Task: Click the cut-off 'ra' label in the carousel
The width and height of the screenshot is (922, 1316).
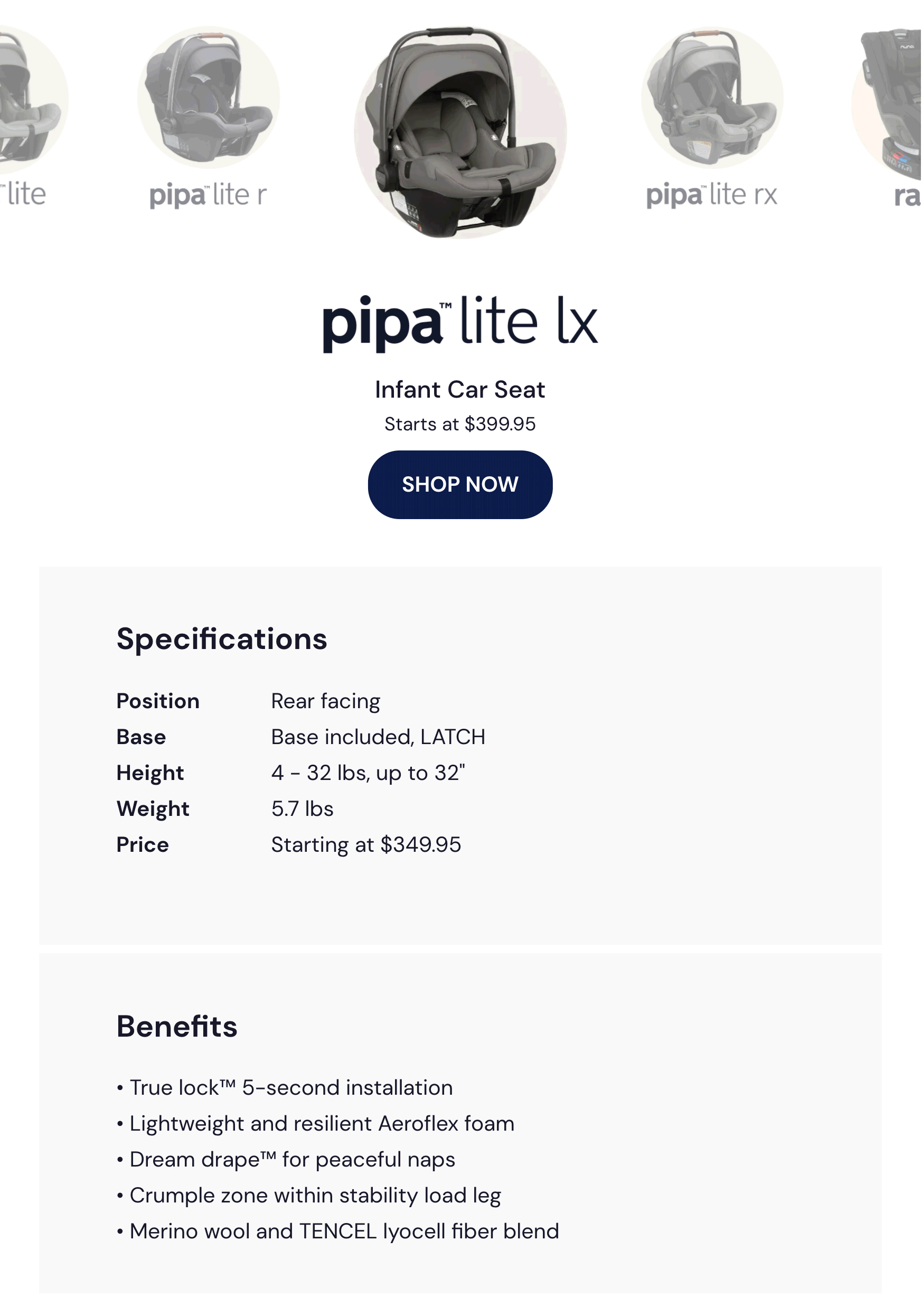Action: [x=907, y=196]
